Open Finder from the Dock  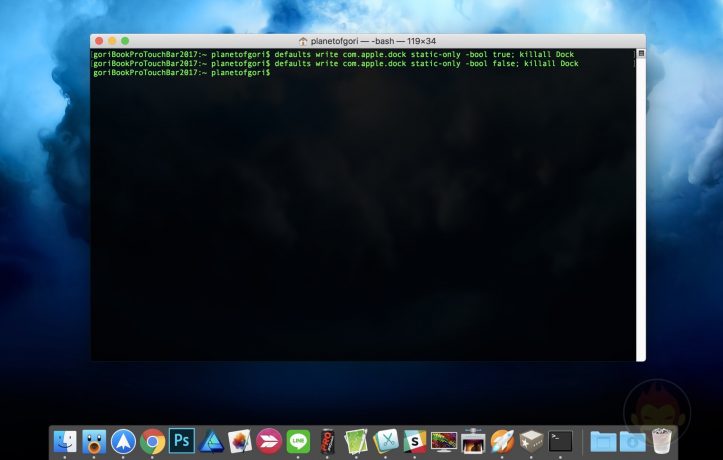click(x=65, y=441)
